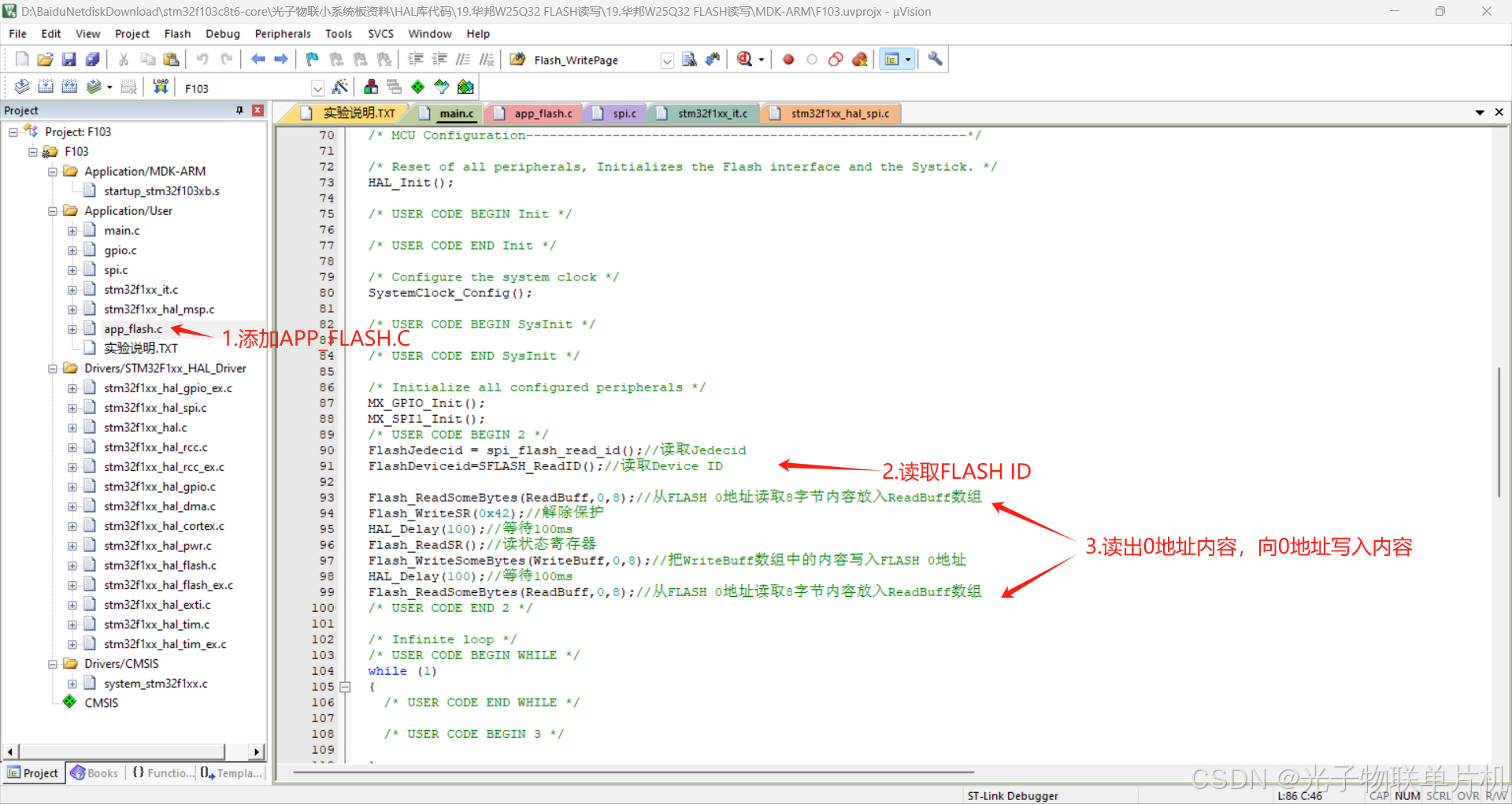Screen dimensions: 1512x804
Task: Open Find in Files with the binoculars folder icon
Action: 517,60
